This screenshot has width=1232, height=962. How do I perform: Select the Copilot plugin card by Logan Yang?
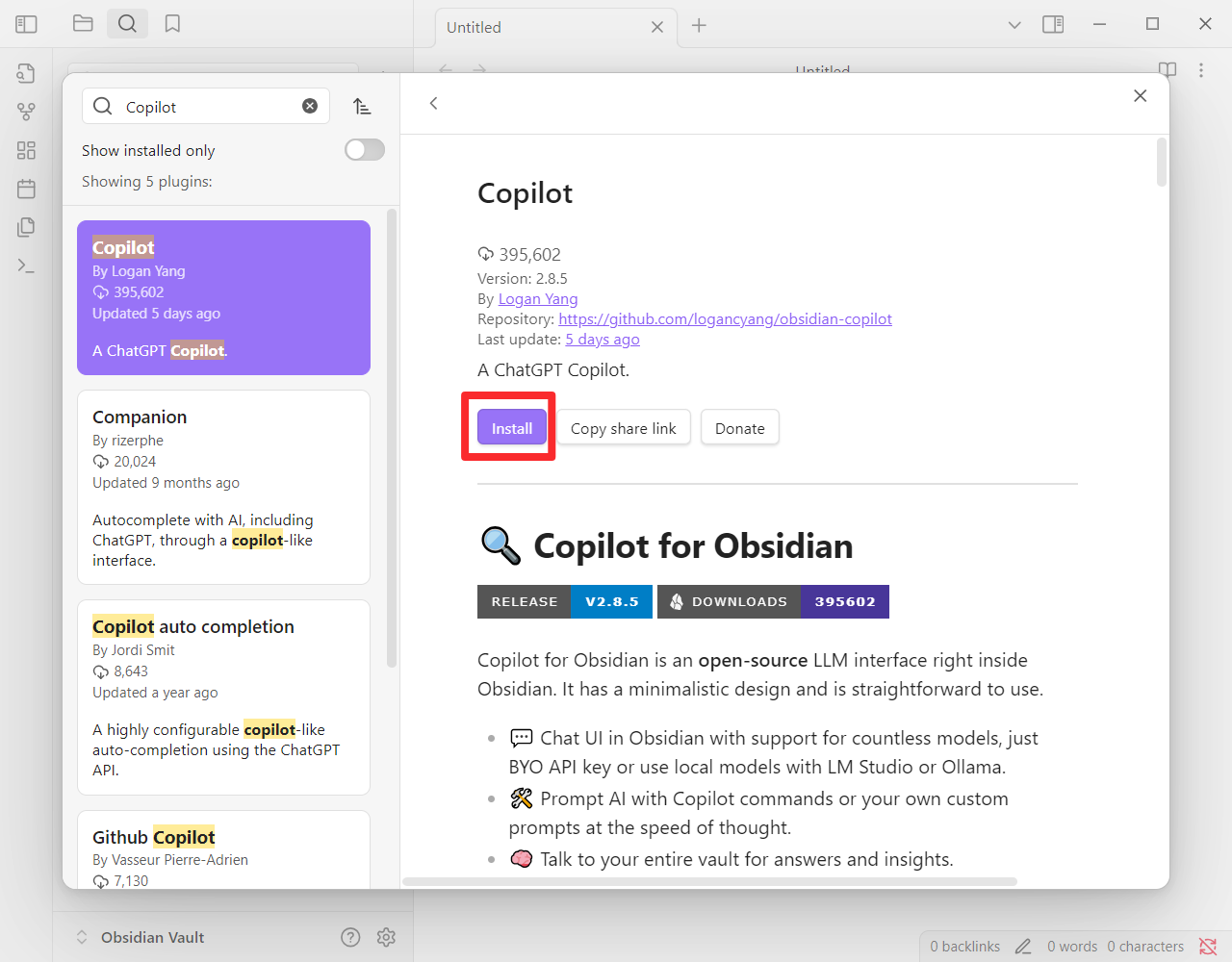click(223, 297)
